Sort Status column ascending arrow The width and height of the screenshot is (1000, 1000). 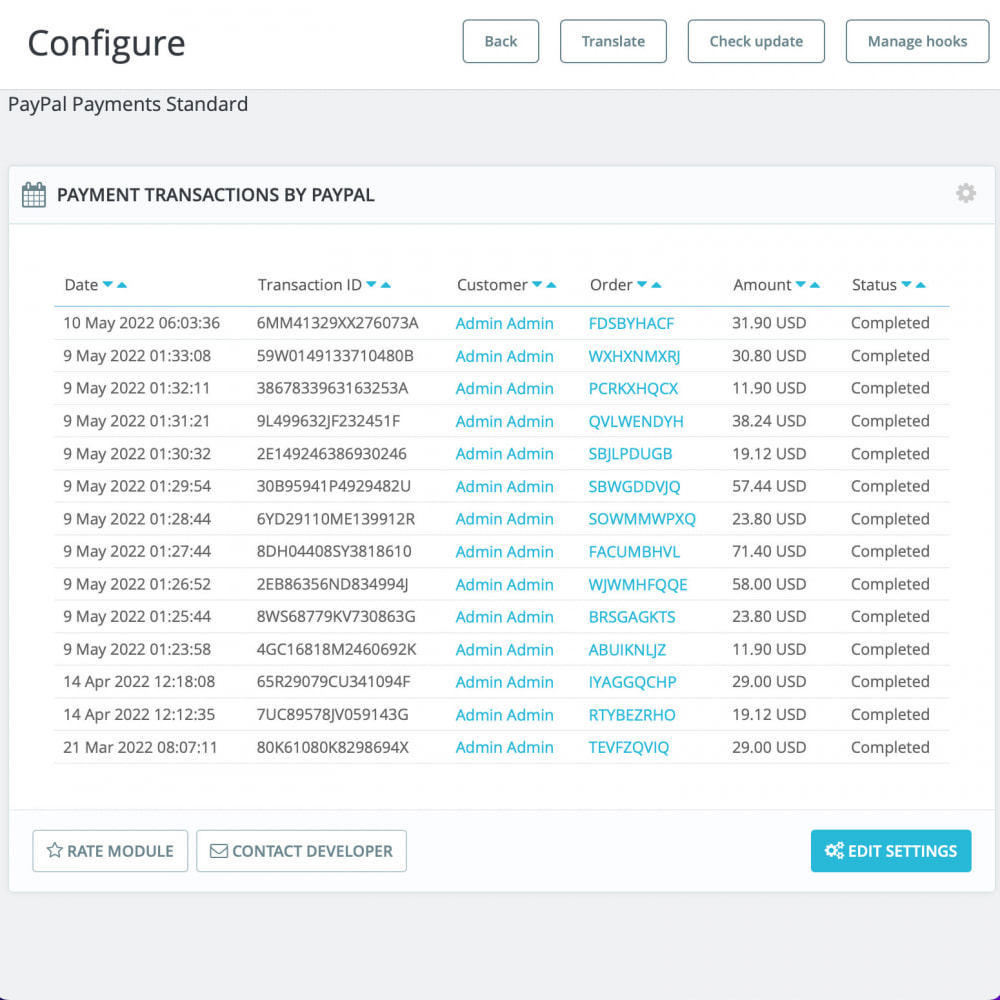(x=921, y=285)
